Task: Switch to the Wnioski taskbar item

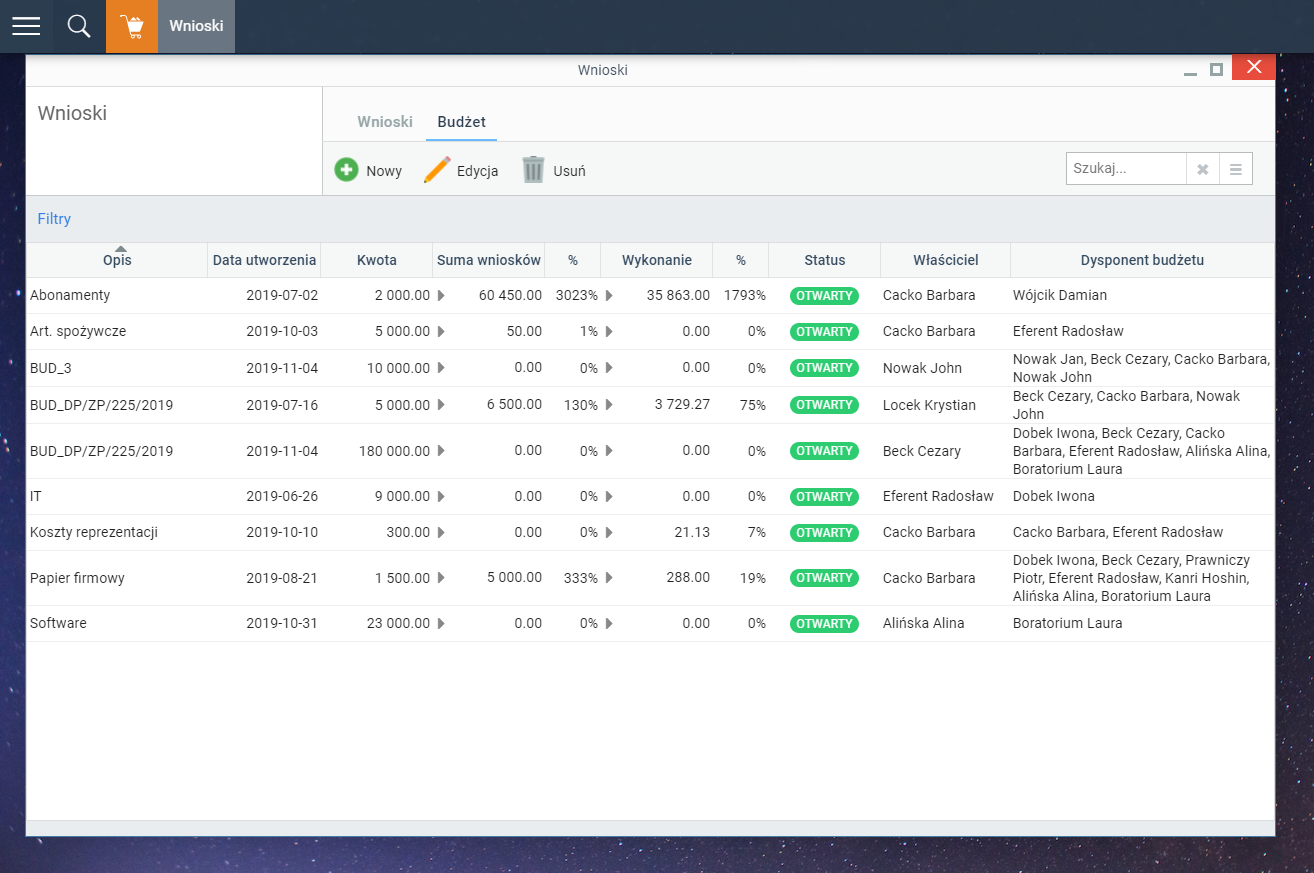Action: [x=196, y=26]
